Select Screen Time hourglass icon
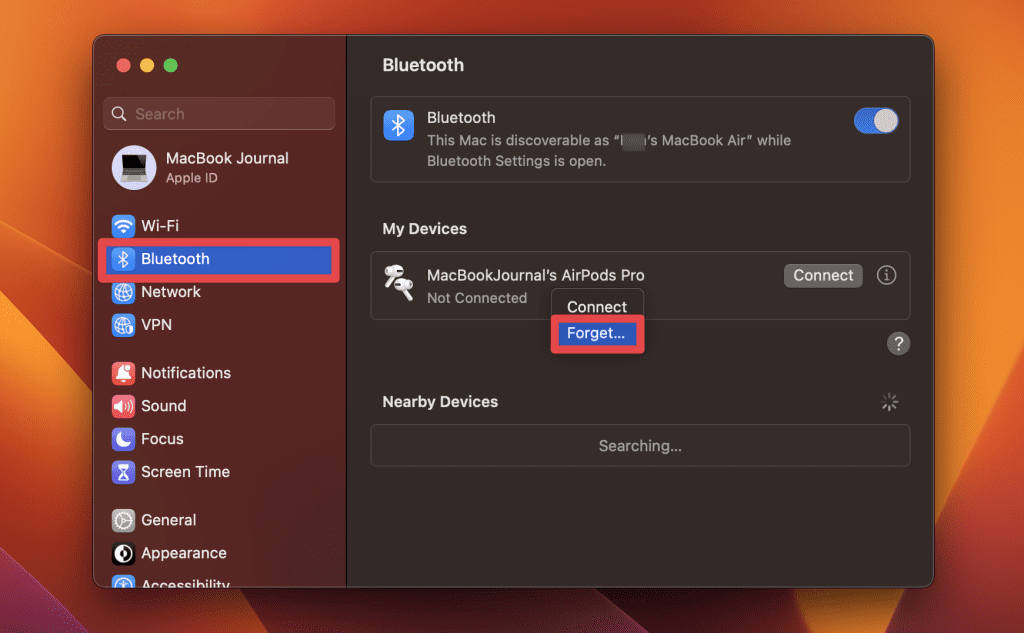Viewport: 1024px width, 633px height. pos(123,472)
